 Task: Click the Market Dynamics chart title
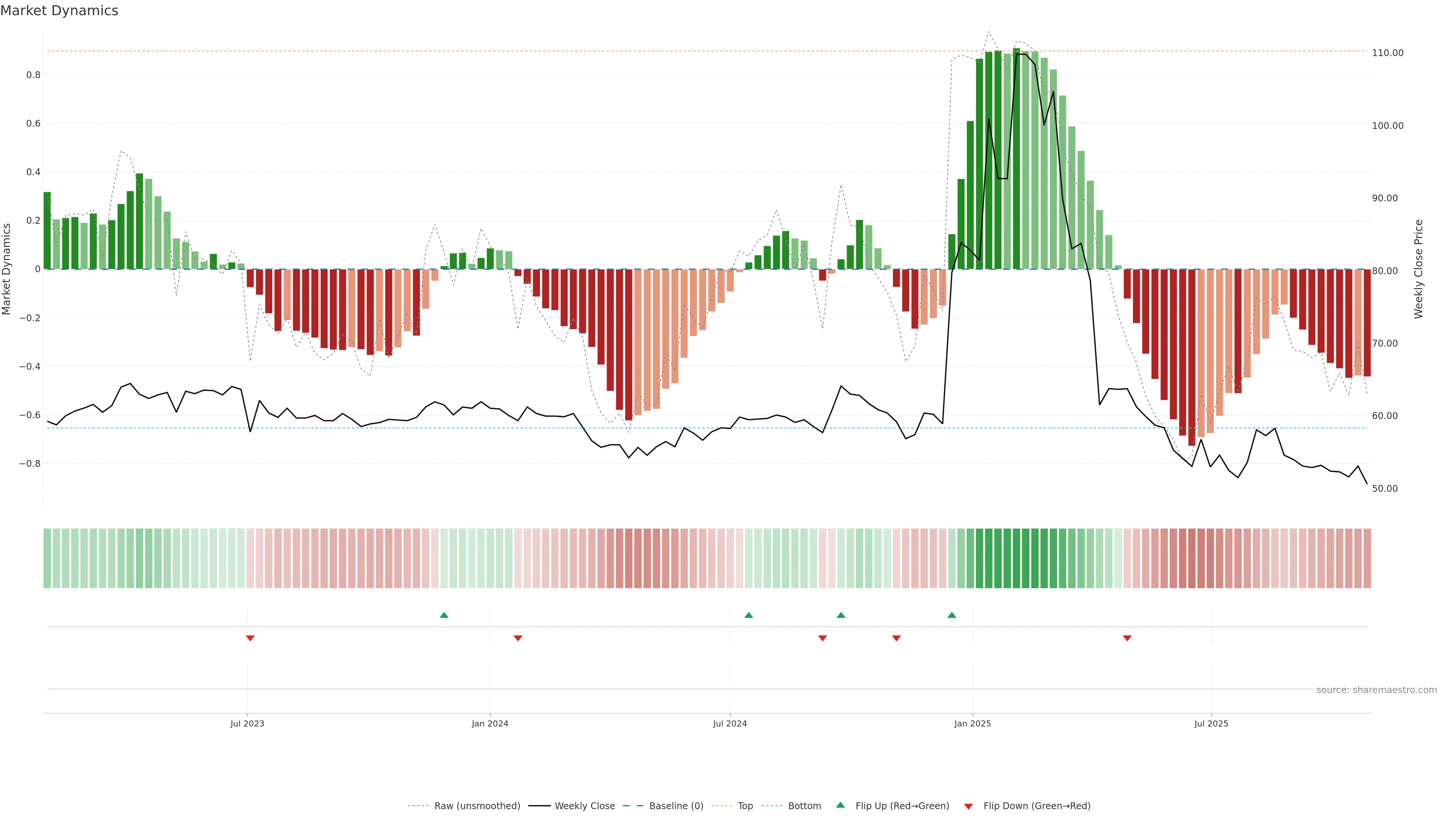click(x=60, y=11)
